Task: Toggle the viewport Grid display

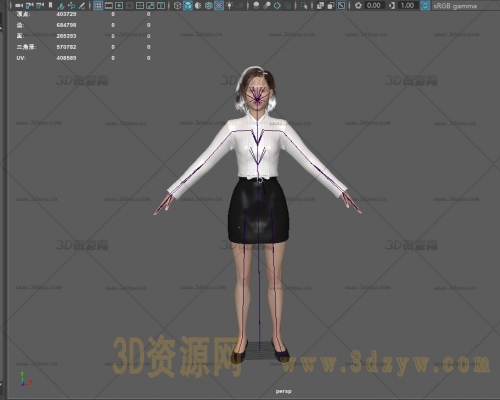Action: [x=98, y=5]
